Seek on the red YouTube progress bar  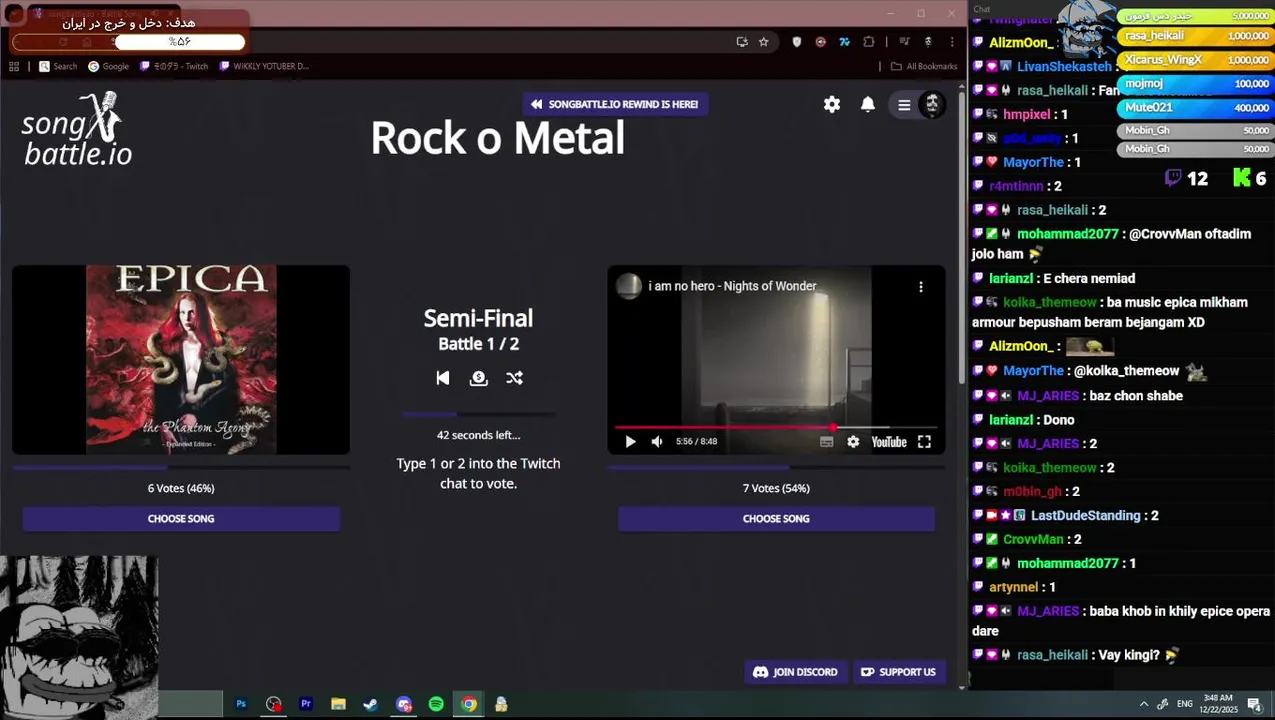[776, 427]
